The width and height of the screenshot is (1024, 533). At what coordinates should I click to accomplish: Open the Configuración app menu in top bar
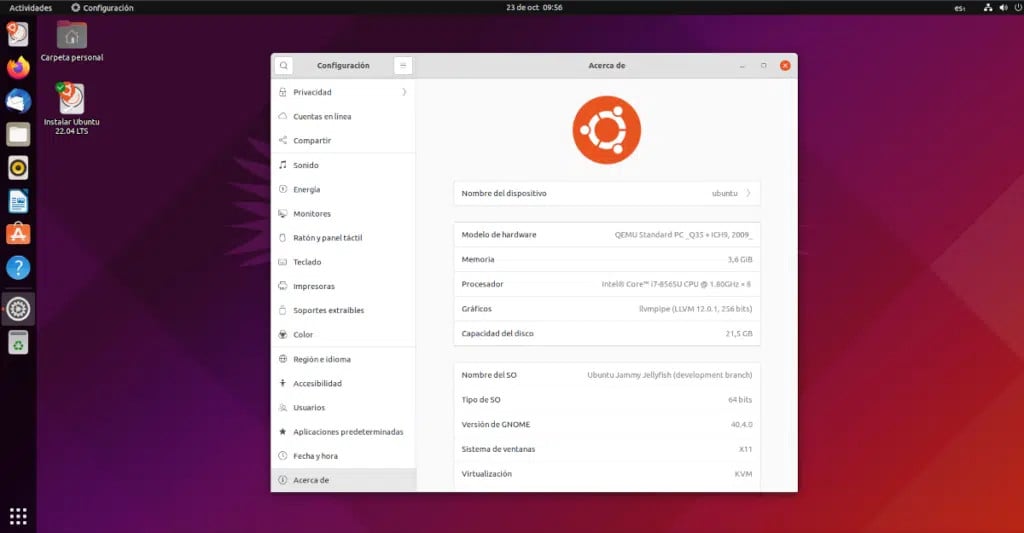click(x=102, y=8)
